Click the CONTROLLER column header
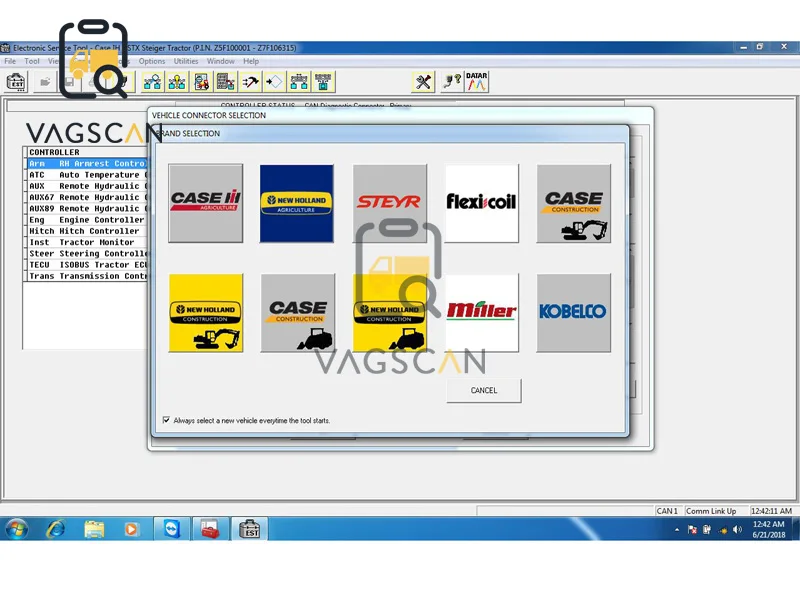 [x=87, y=152]
